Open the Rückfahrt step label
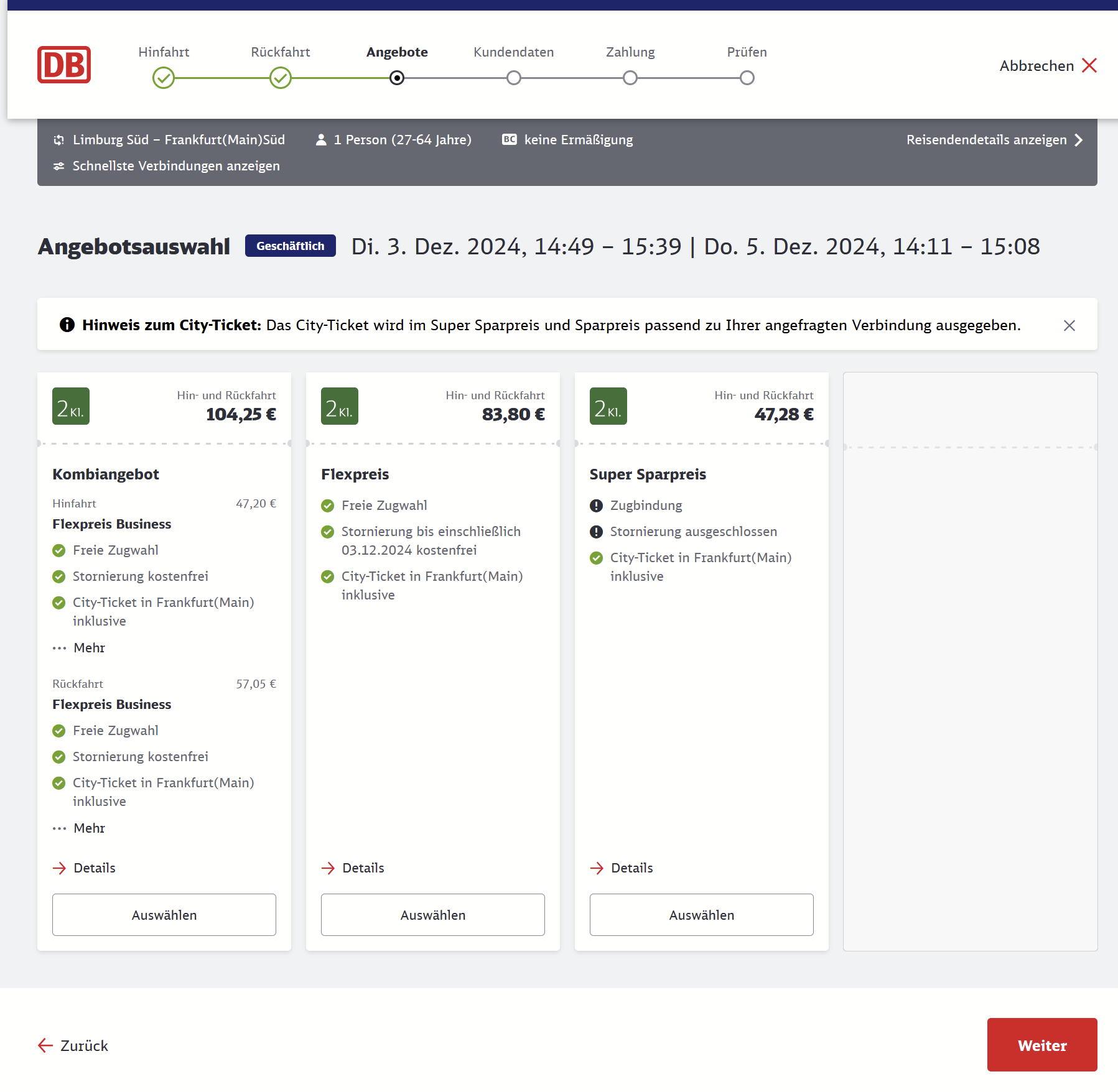This screenshot has width=1118, height=1092. tap(281, 52)
